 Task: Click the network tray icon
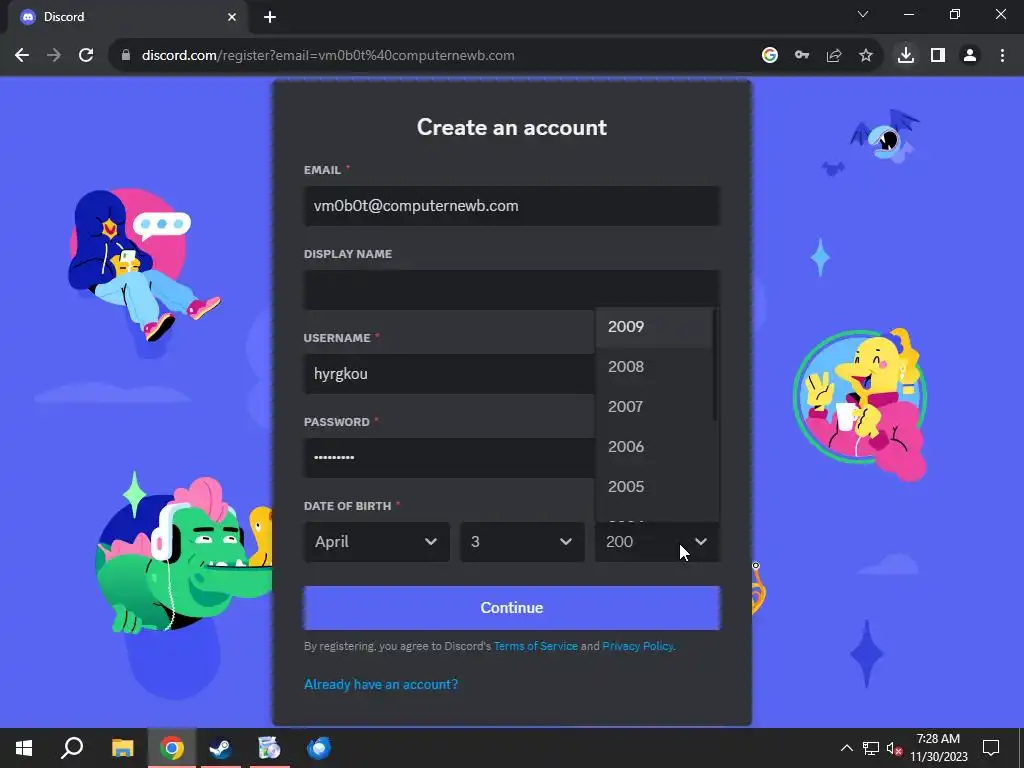(x=871, y=748)
